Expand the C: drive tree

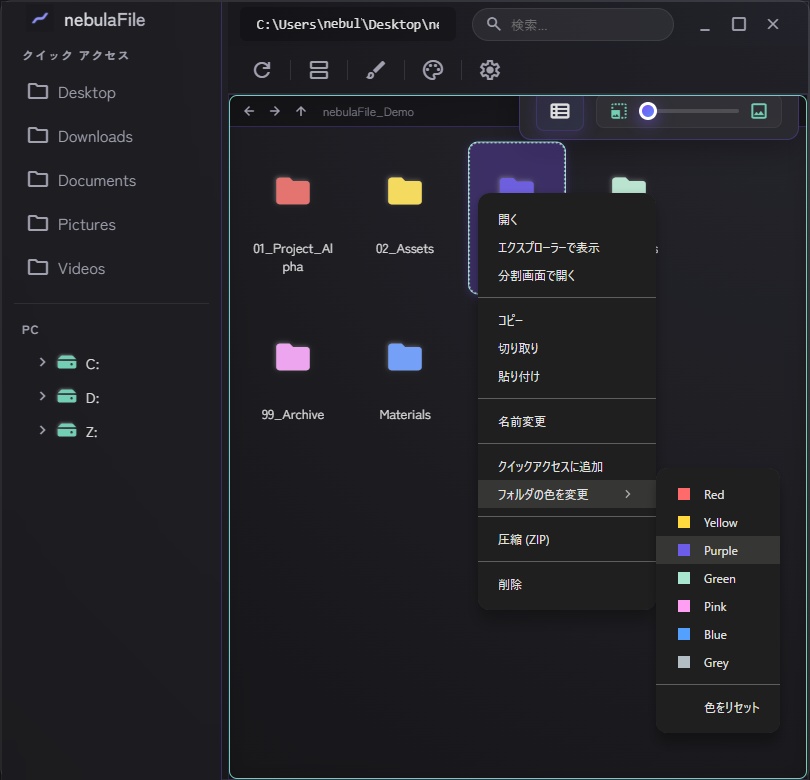click(42, 363)
